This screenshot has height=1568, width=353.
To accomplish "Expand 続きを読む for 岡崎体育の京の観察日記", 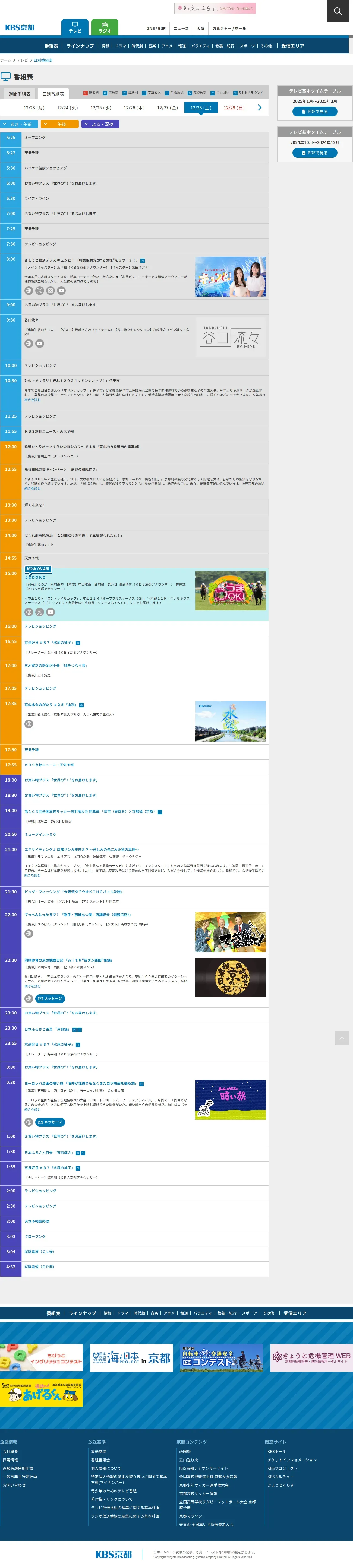I will pos(32,986).
